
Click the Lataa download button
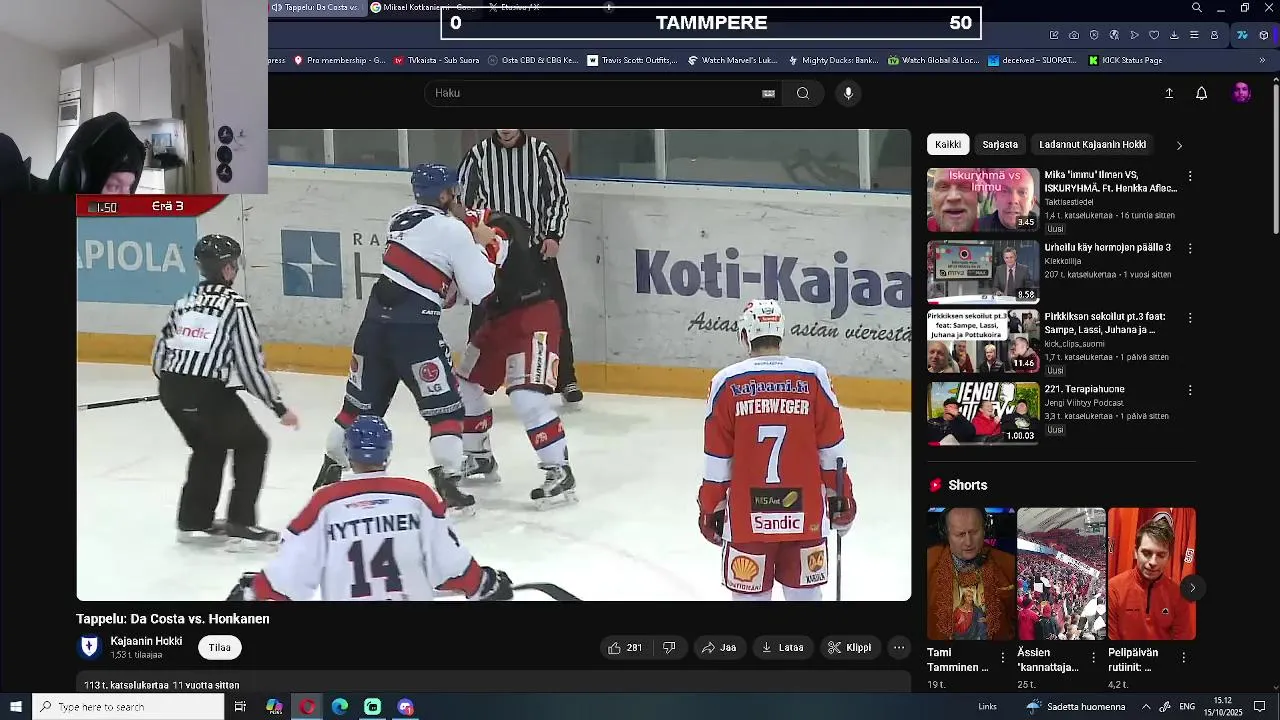point(782,647)
